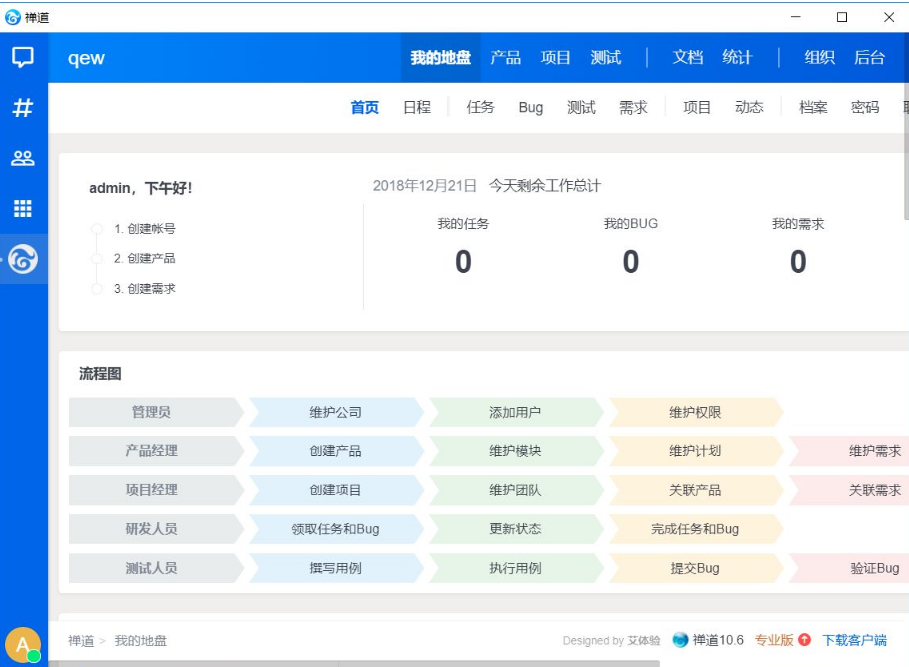
Task: Click the 我的地盘 breadcrumb link
Action: pos(140,640)
